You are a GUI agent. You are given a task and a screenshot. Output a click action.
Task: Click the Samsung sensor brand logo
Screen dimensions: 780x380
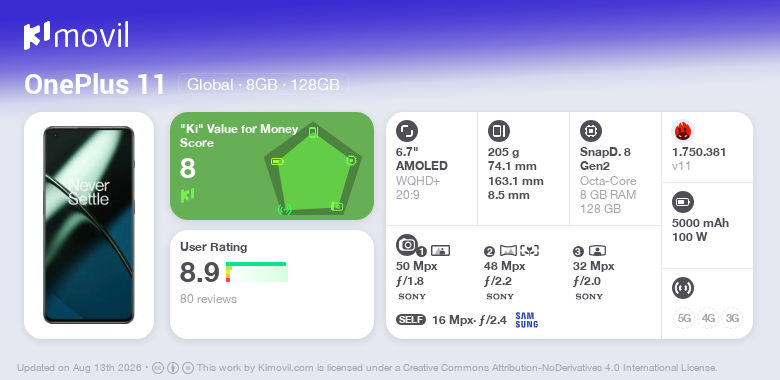(x=527, y=320)
